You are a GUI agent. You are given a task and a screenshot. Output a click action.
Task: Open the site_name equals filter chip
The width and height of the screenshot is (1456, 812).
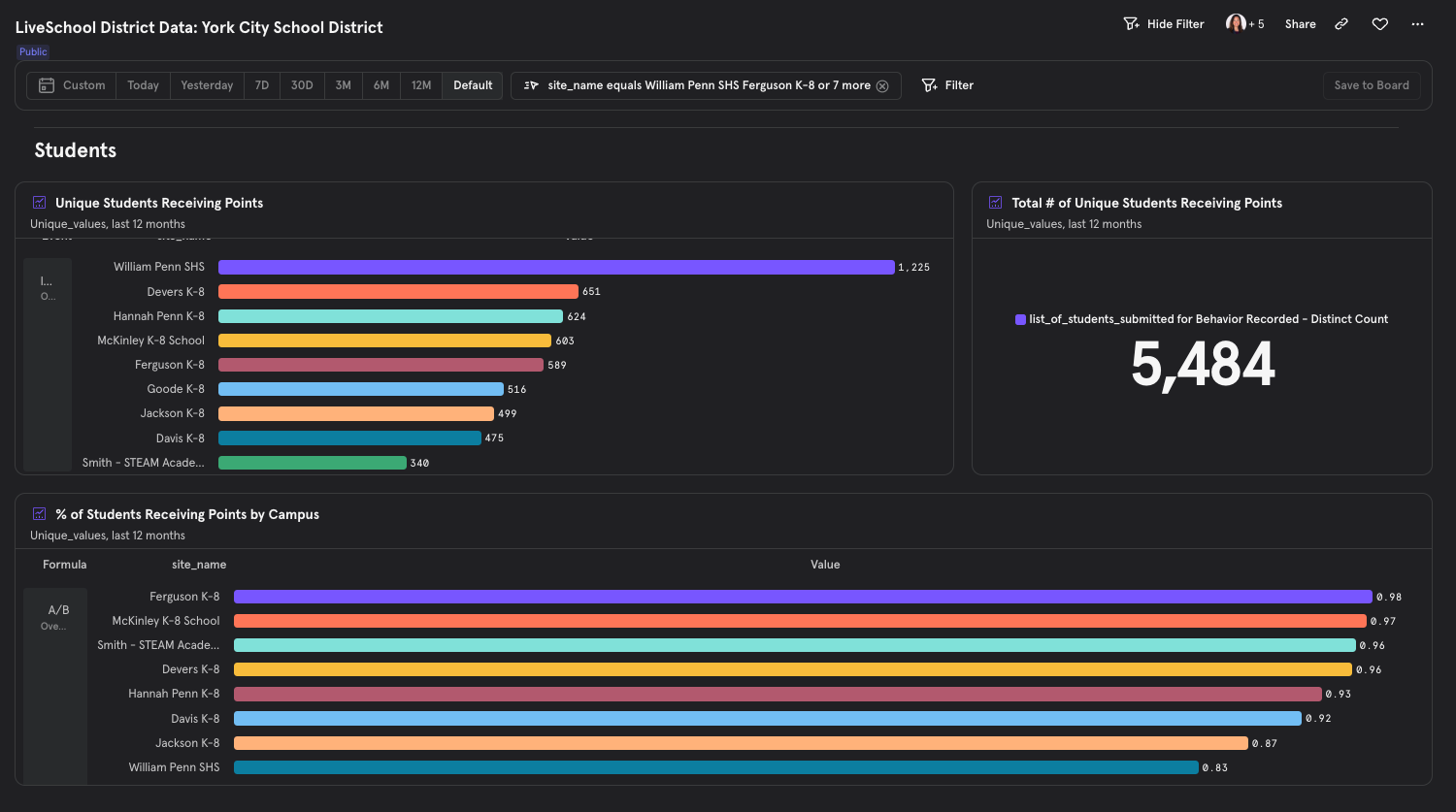pos(706,85)
